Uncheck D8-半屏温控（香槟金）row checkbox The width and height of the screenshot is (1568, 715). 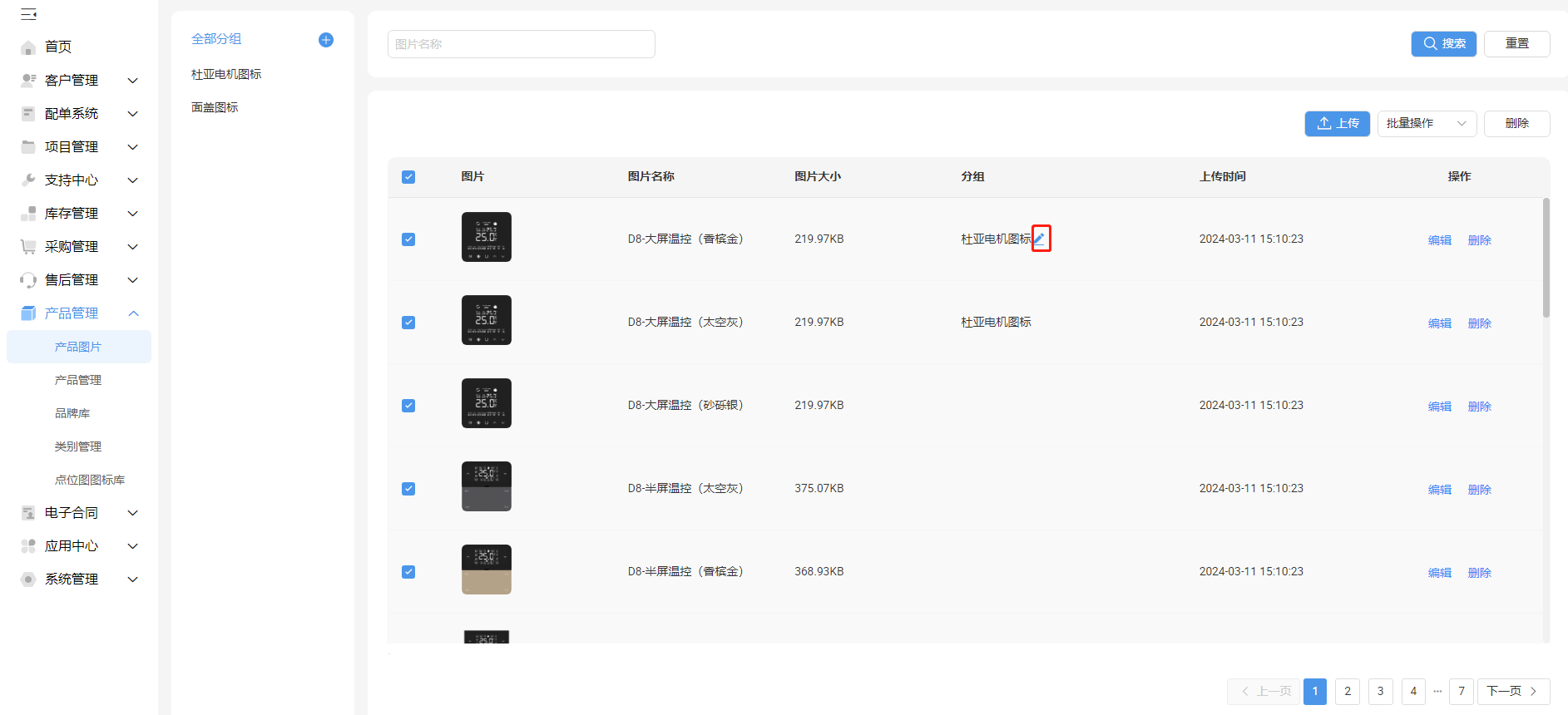[x=408, y=572]
